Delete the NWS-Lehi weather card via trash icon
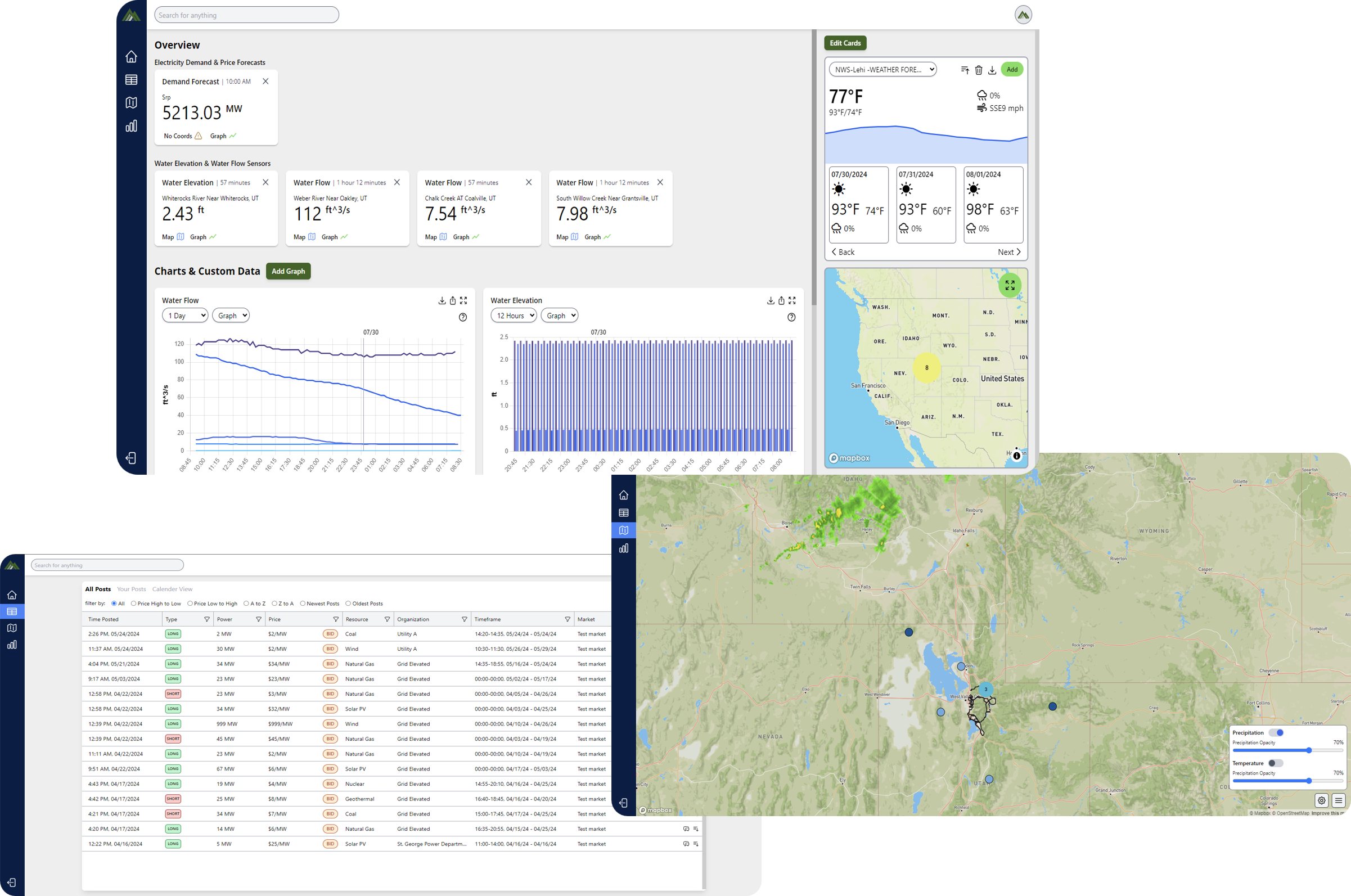 point(979,70)
